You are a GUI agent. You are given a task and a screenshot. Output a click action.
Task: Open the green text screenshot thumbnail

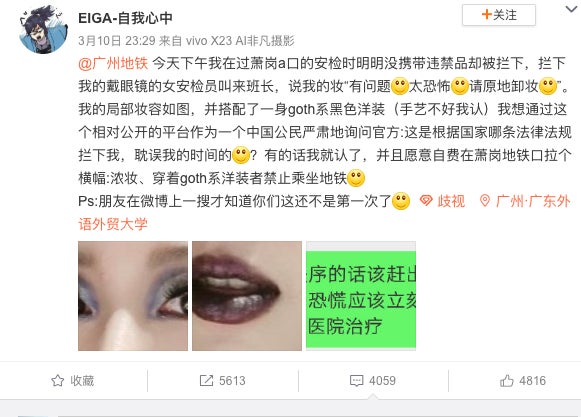[x=361, y=296]
